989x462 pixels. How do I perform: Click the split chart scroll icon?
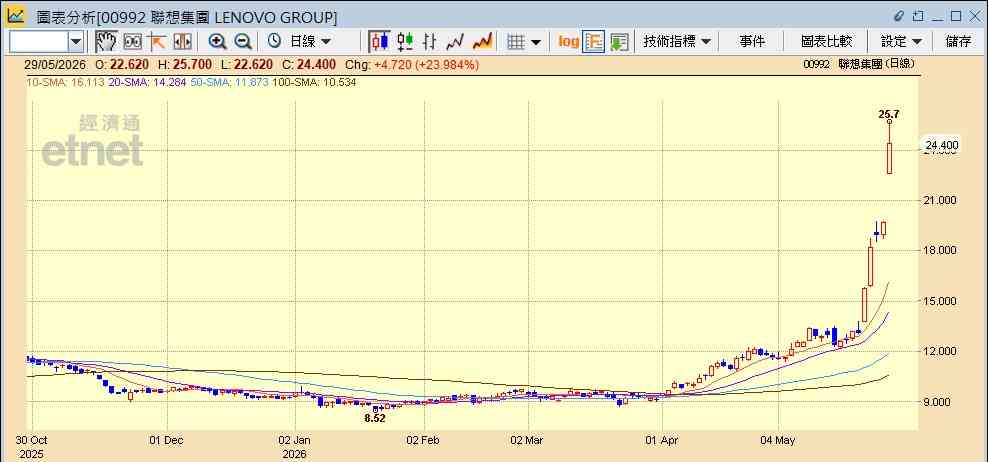tap(182, 42)
